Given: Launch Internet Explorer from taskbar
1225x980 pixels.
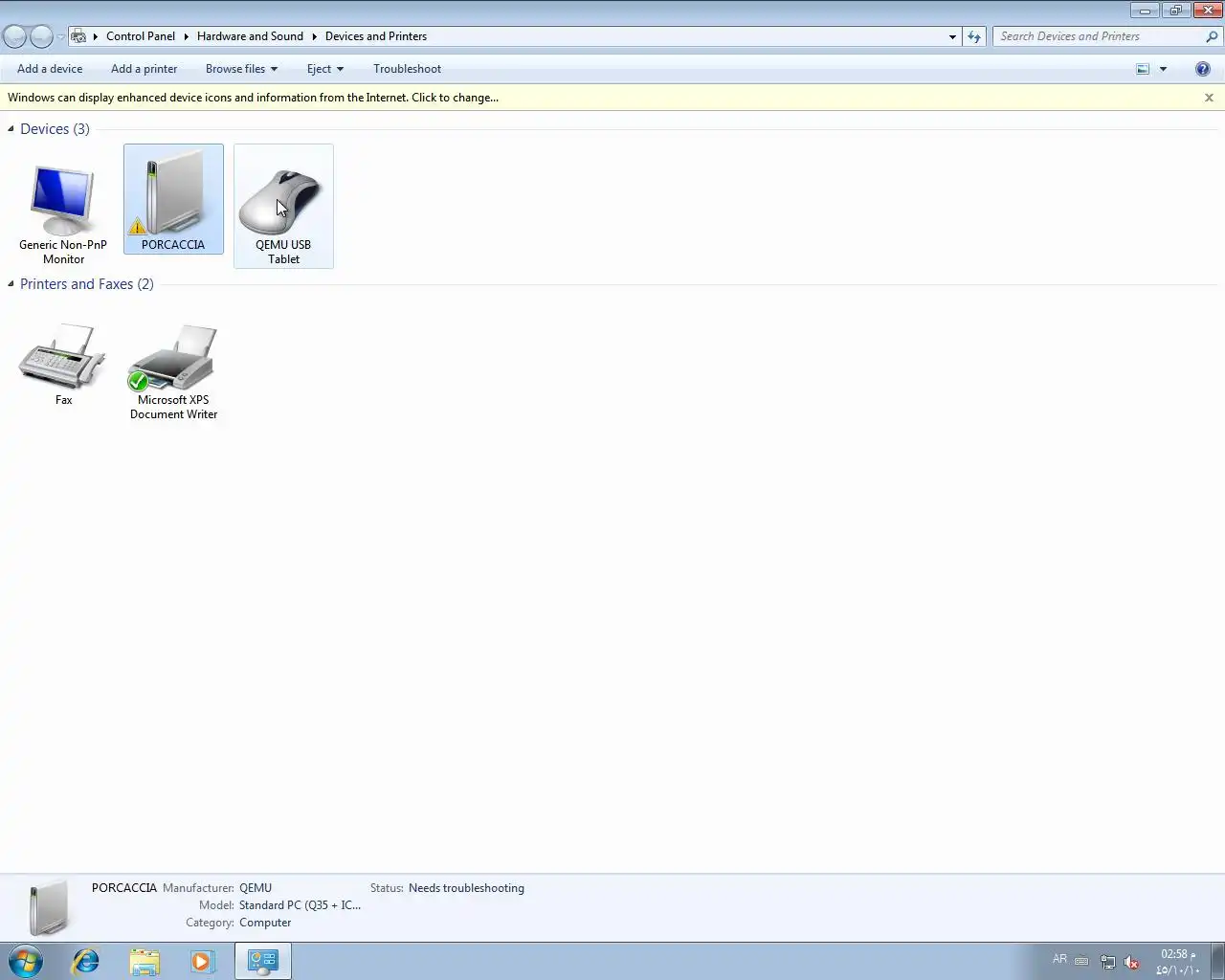Looking at the screenshot, I should point(86,961).
